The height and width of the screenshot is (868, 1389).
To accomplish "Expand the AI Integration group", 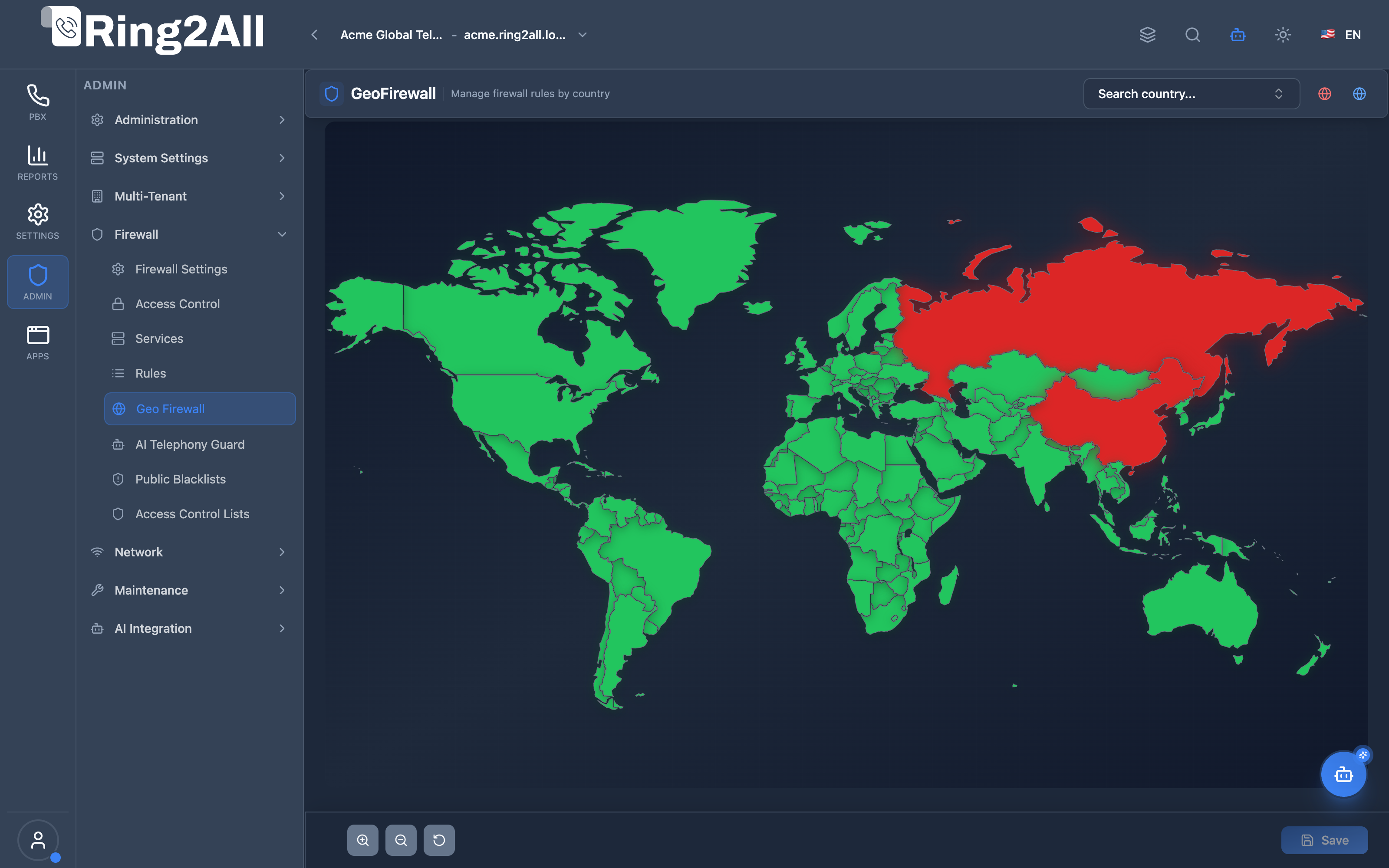I will click(x=188, y=628).
